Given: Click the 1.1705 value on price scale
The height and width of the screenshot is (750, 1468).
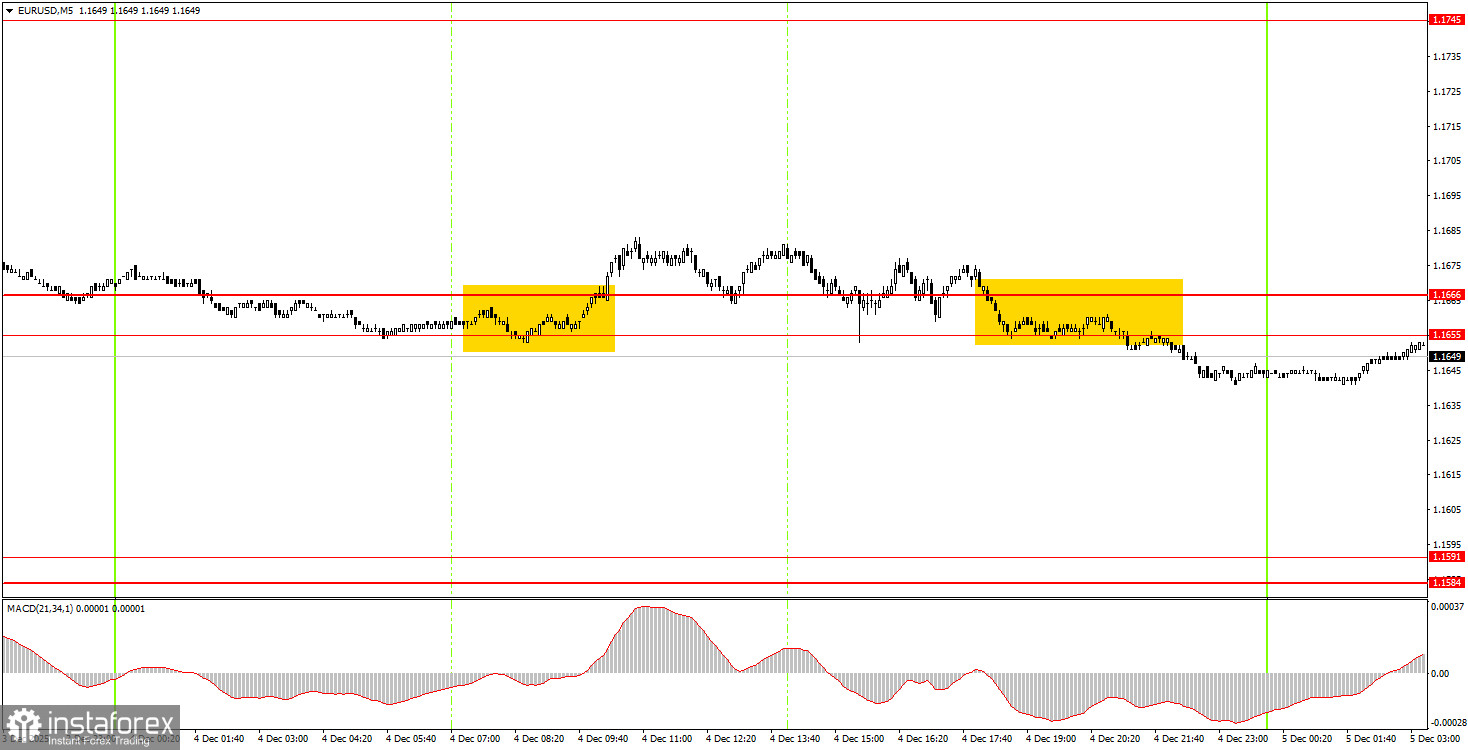Looking at the screenshot, I should [x=1448, y=161].
